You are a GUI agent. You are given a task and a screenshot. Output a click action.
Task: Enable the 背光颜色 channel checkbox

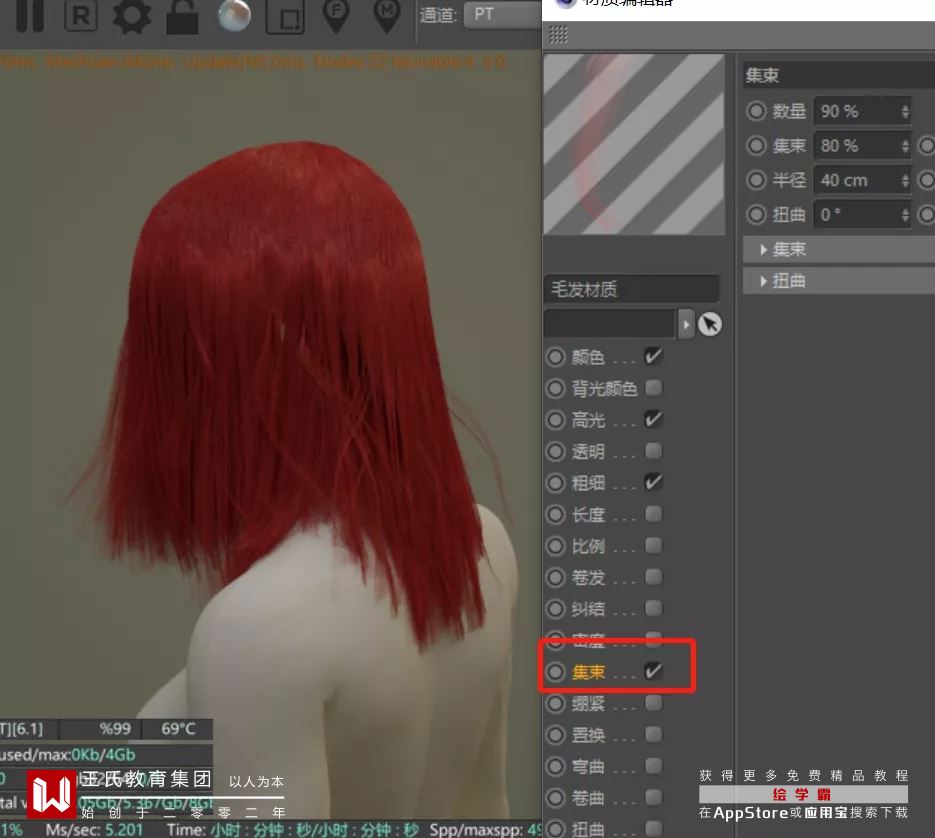click(x=654, y=388)
